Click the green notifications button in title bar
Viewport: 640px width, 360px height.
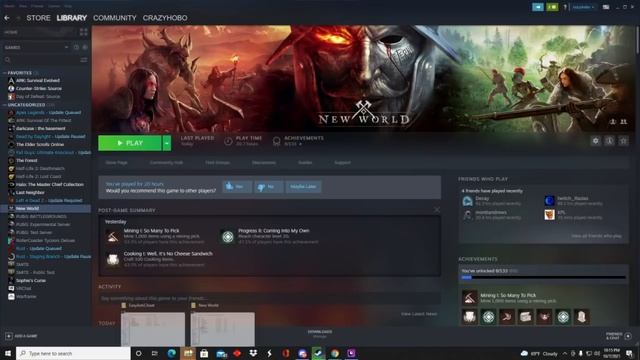click(552, 7)
